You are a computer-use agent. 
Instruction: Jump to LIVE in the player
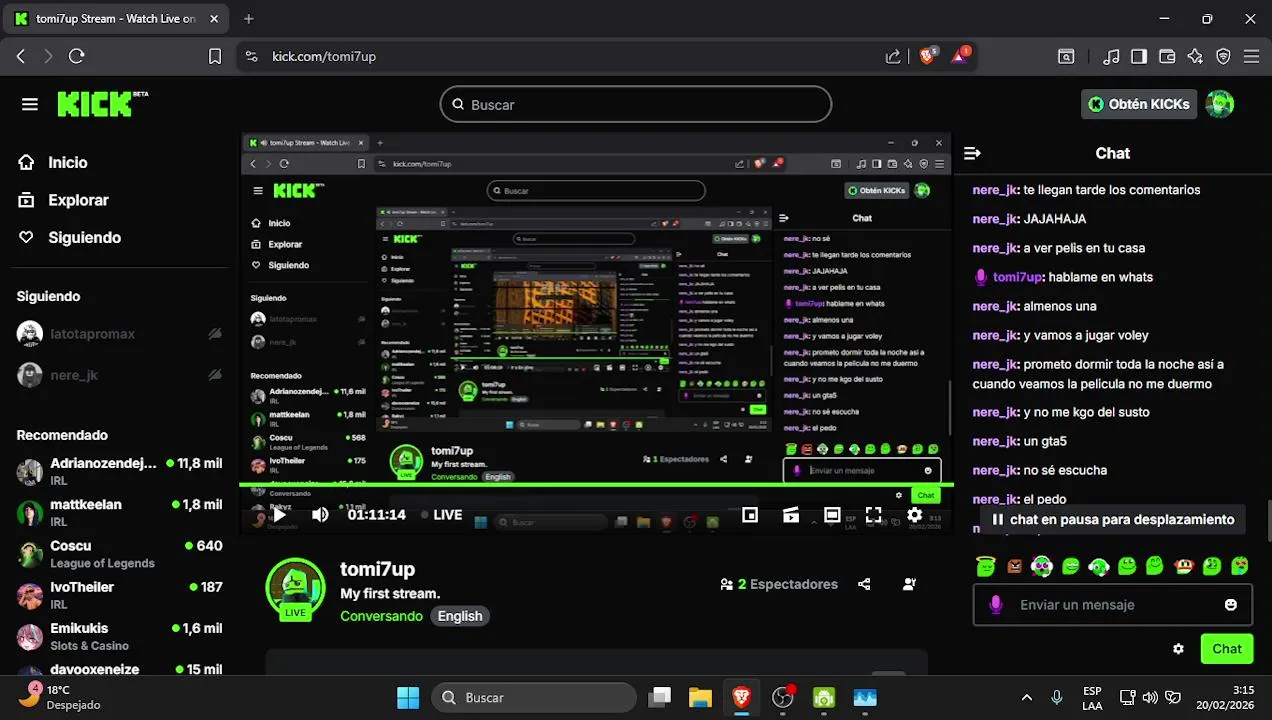coord(441,515)
